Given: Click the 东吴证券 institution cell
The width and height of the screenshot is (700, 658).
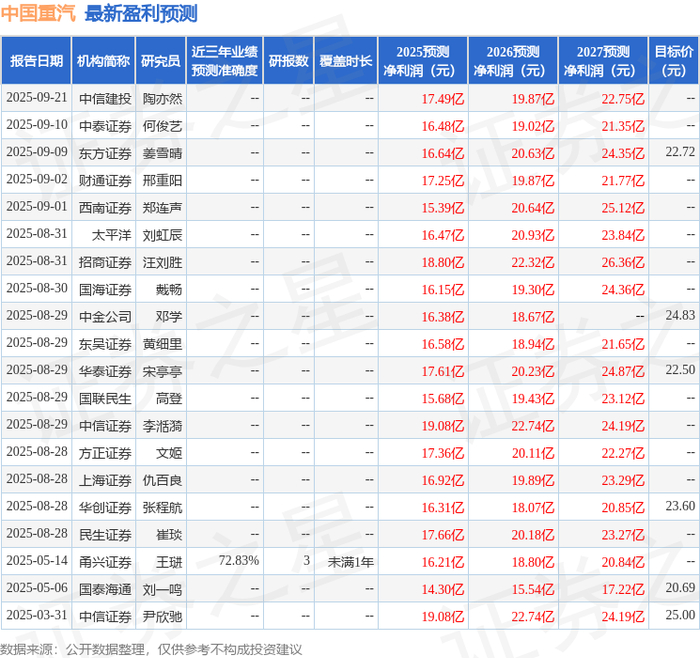Looking at the screenshot, I should tap(105, 344).
